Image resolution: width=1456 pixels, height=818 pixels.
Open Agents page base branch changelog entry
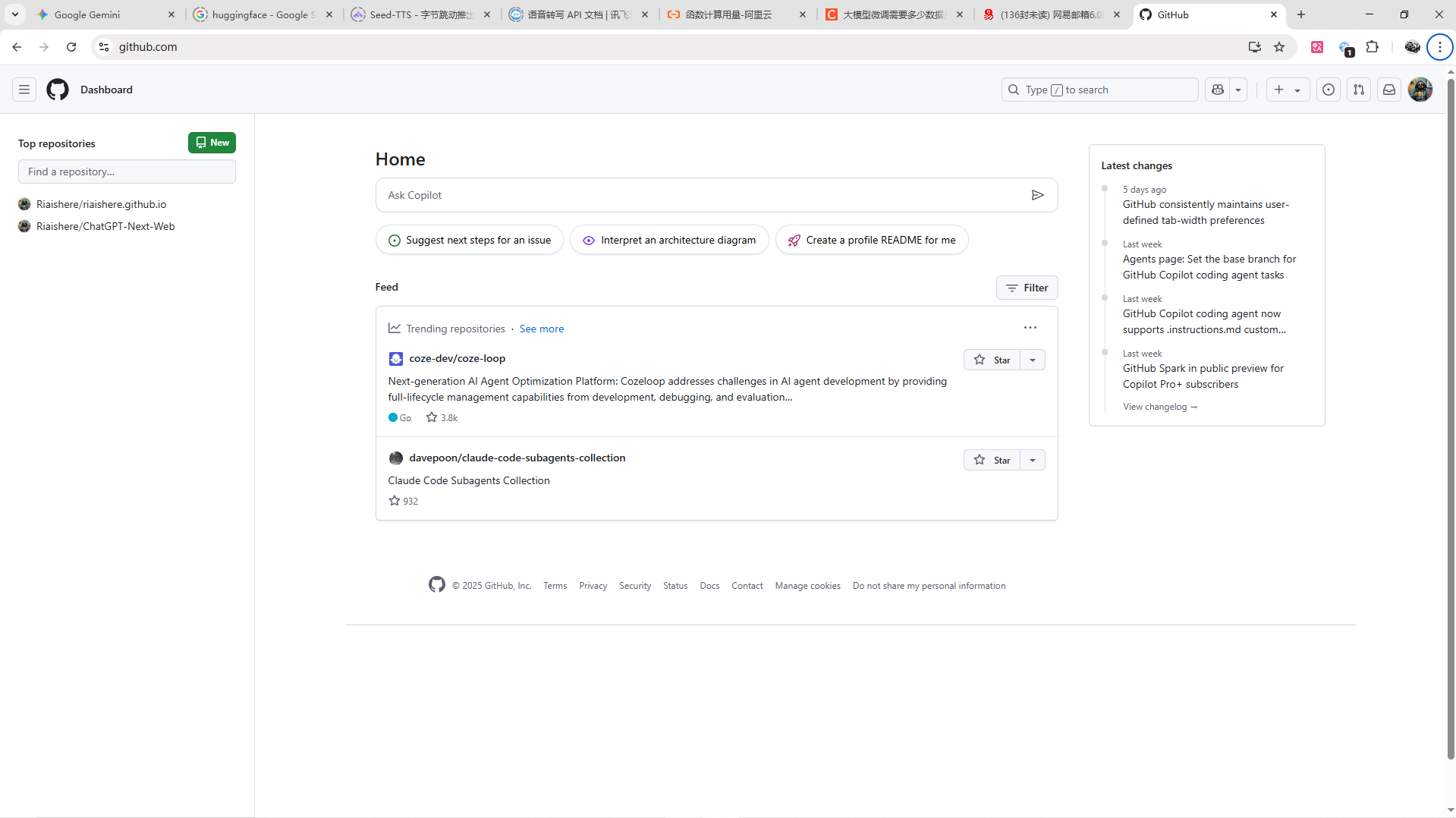click(x=1209, y=267)
